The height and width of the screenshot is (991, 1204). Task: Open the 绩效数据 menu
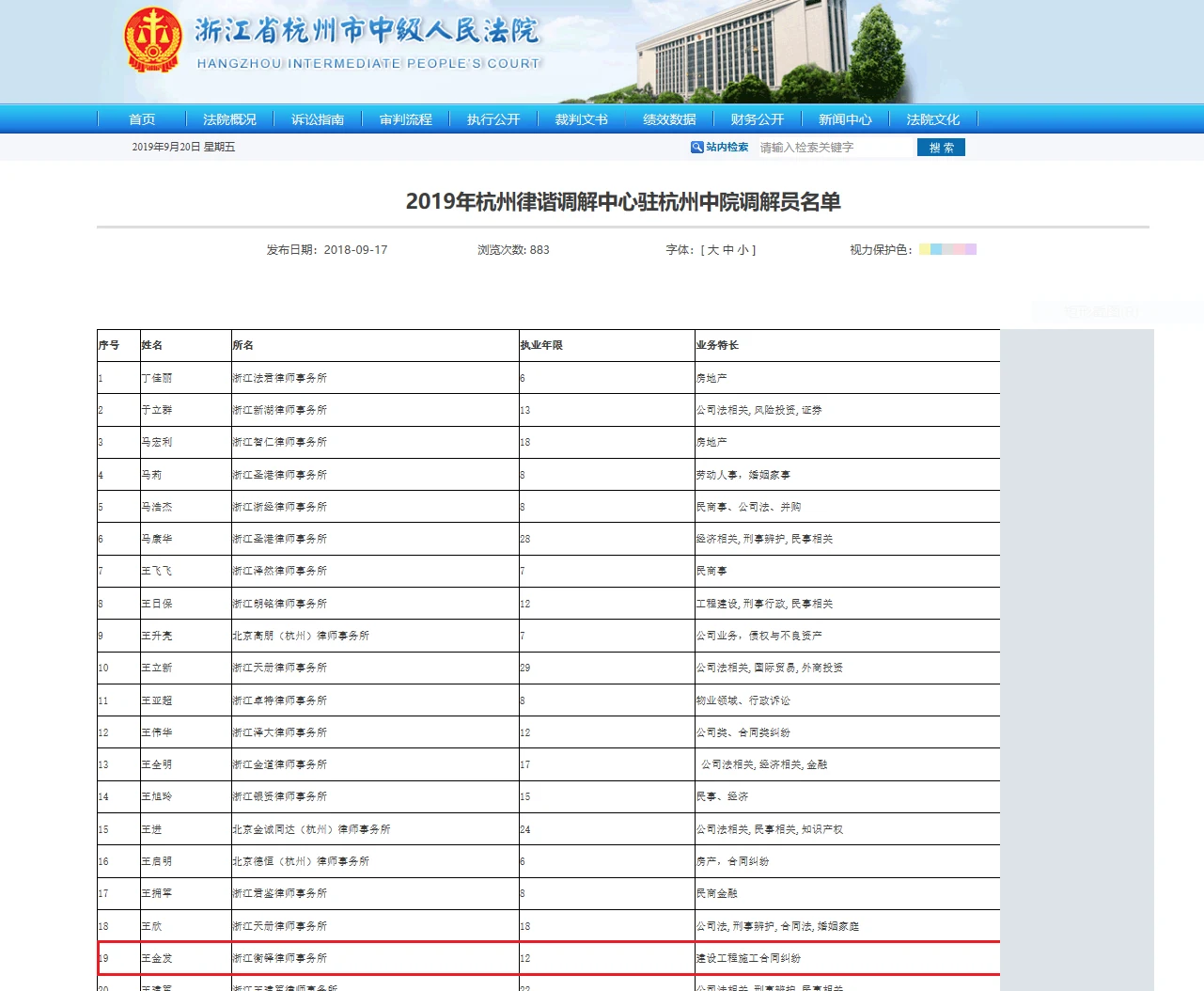(x=669, y=119)
